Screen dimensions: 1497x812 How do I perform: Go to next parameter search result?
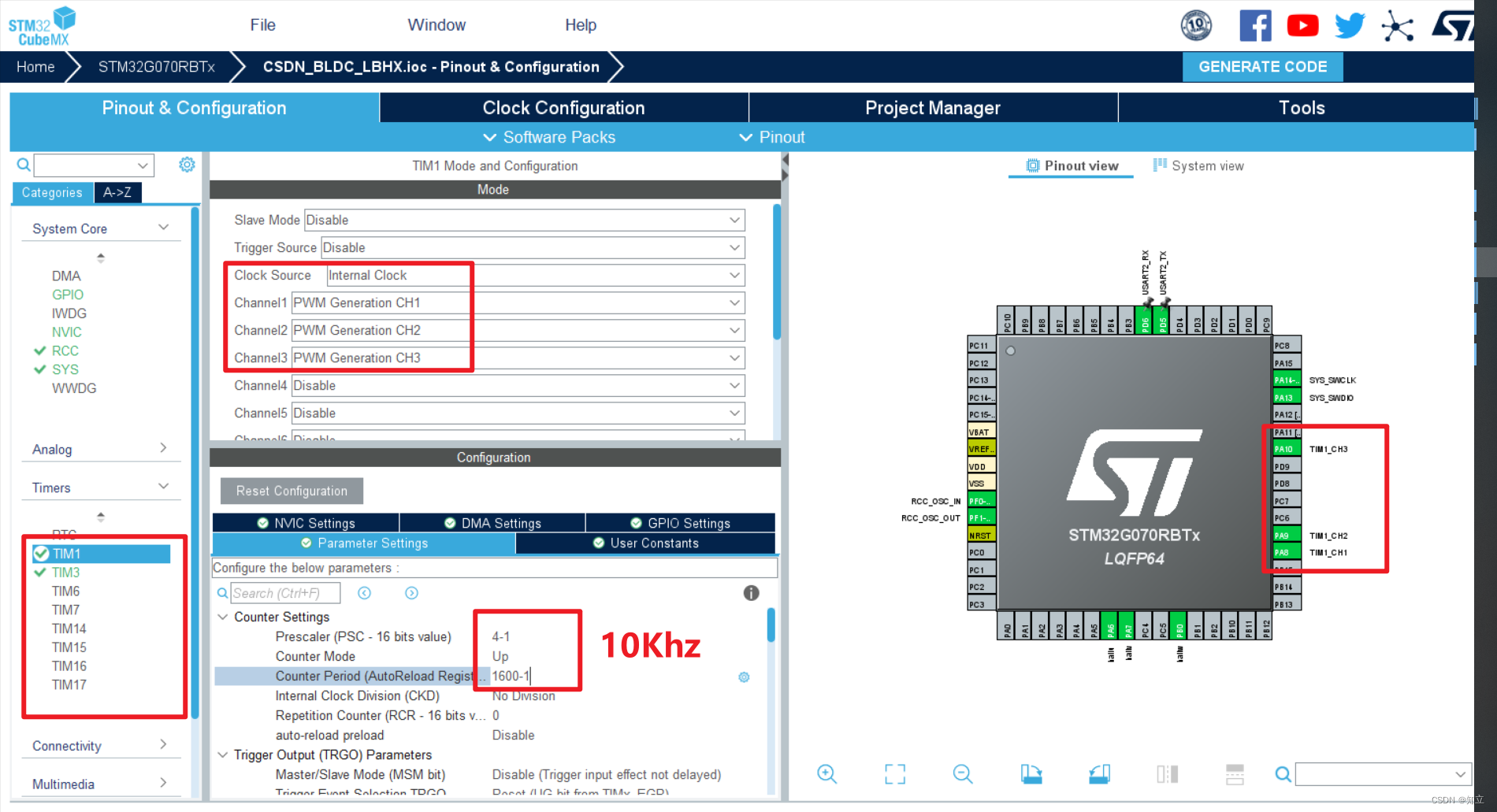[411, 593]
